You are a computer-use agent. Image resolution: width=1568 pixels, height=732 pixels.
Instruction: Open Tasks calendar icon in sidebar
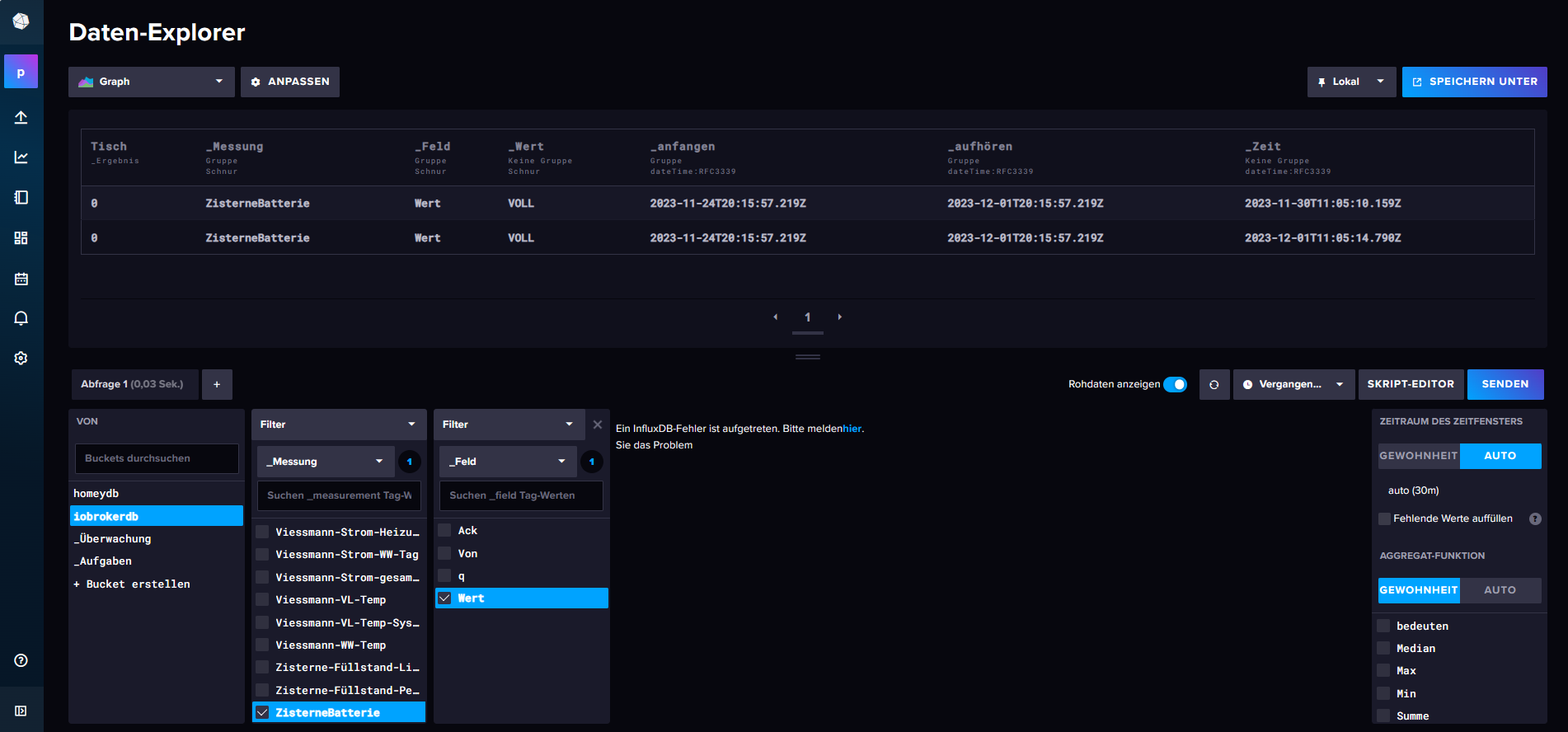point(21,279)
